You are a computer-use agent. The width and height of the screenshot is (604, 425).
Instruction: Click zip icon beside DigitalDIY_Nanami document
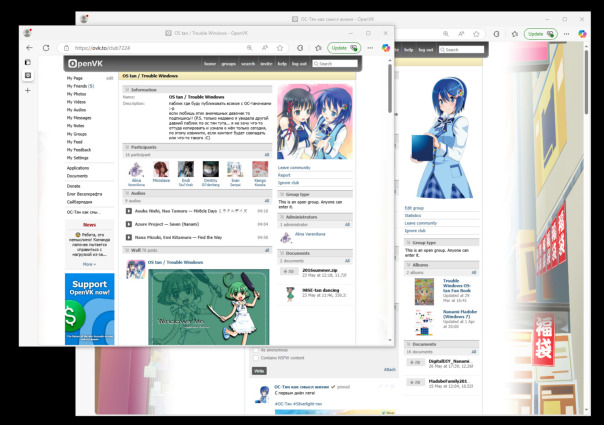tap(415, 363)
